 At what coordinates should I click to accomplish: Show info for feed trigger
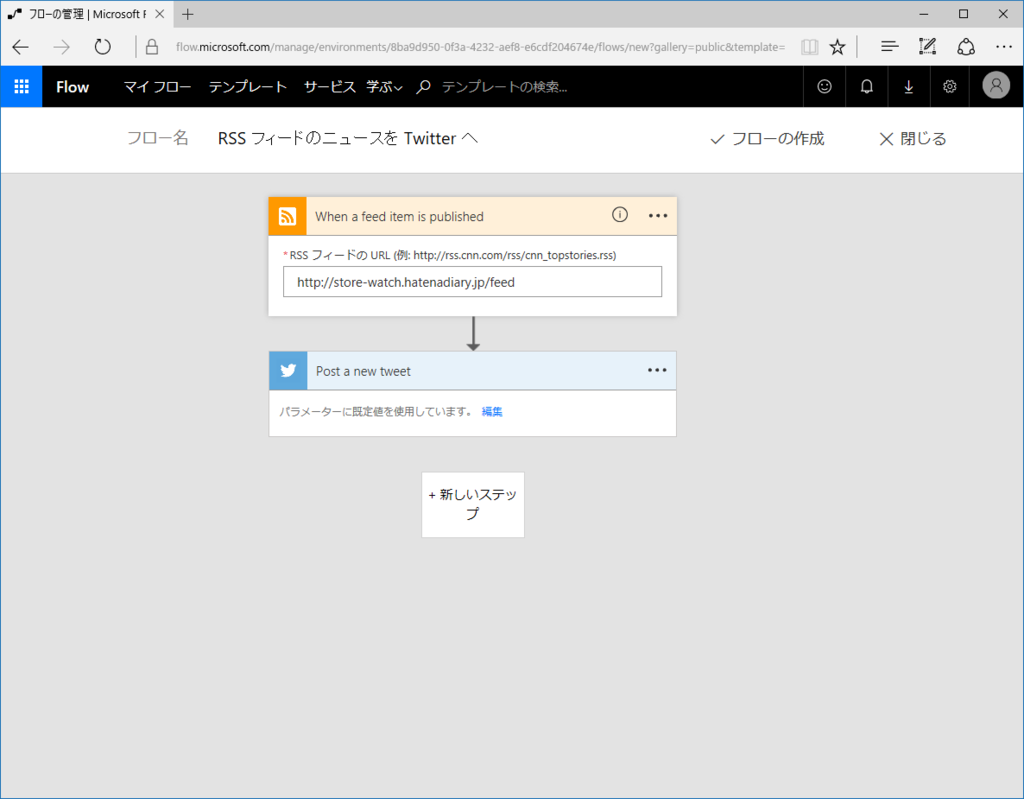coord(620,215)
